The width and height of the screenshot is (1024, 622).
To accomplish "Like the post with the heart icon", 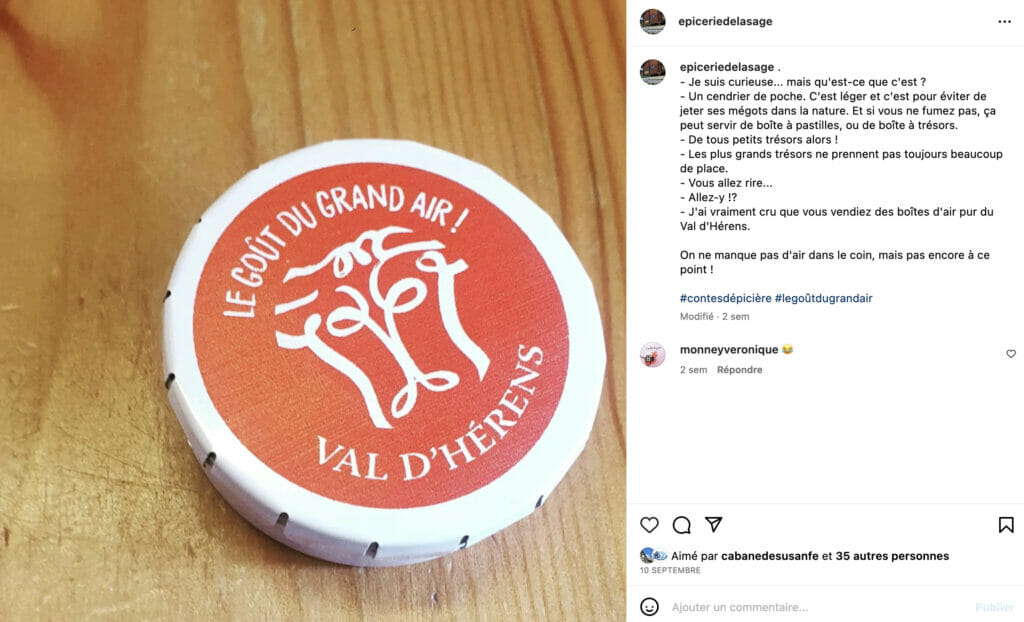I will [x=649, y=525].
